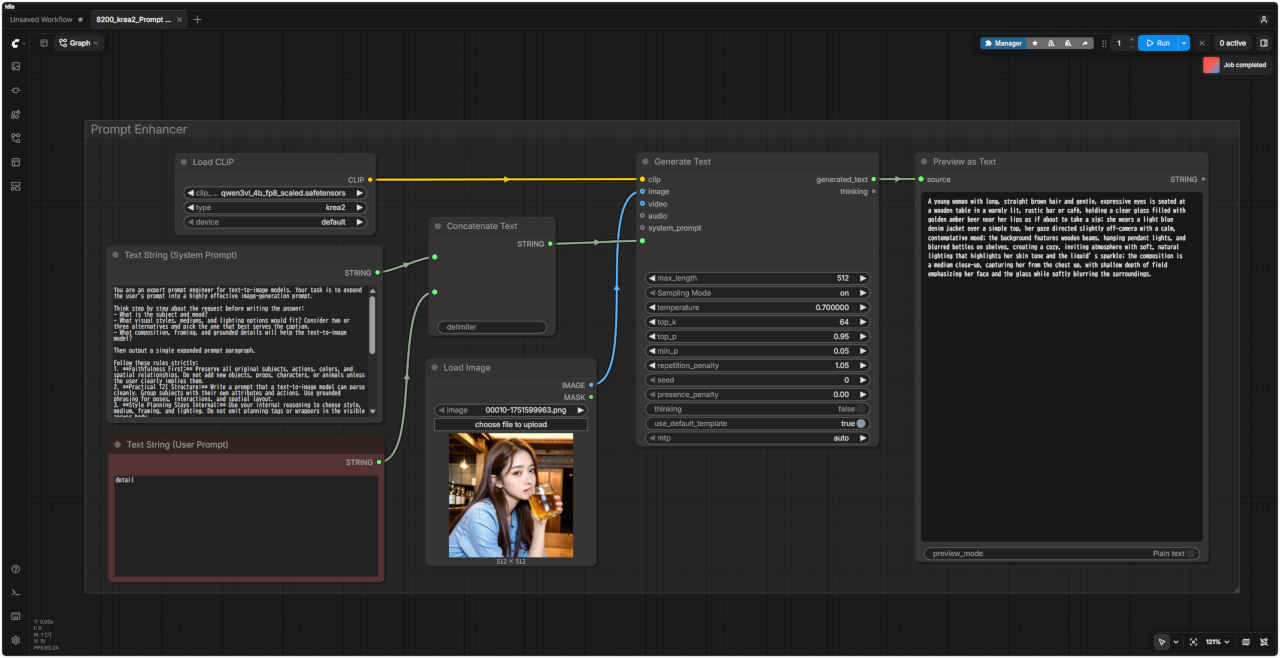Open the help icon in left sidebar

coord(16,569)
